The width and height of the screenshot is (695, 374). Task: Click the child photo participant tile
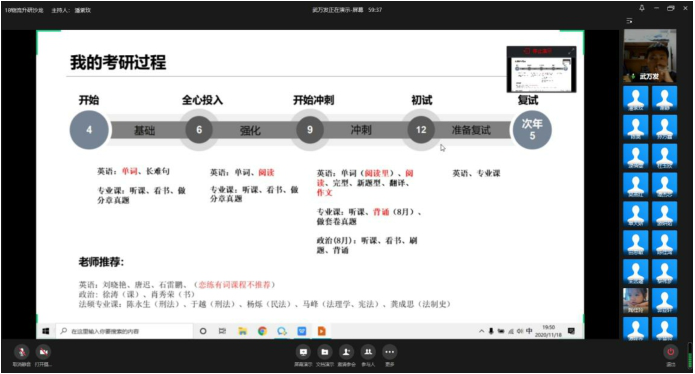click(x=636, y=300)
